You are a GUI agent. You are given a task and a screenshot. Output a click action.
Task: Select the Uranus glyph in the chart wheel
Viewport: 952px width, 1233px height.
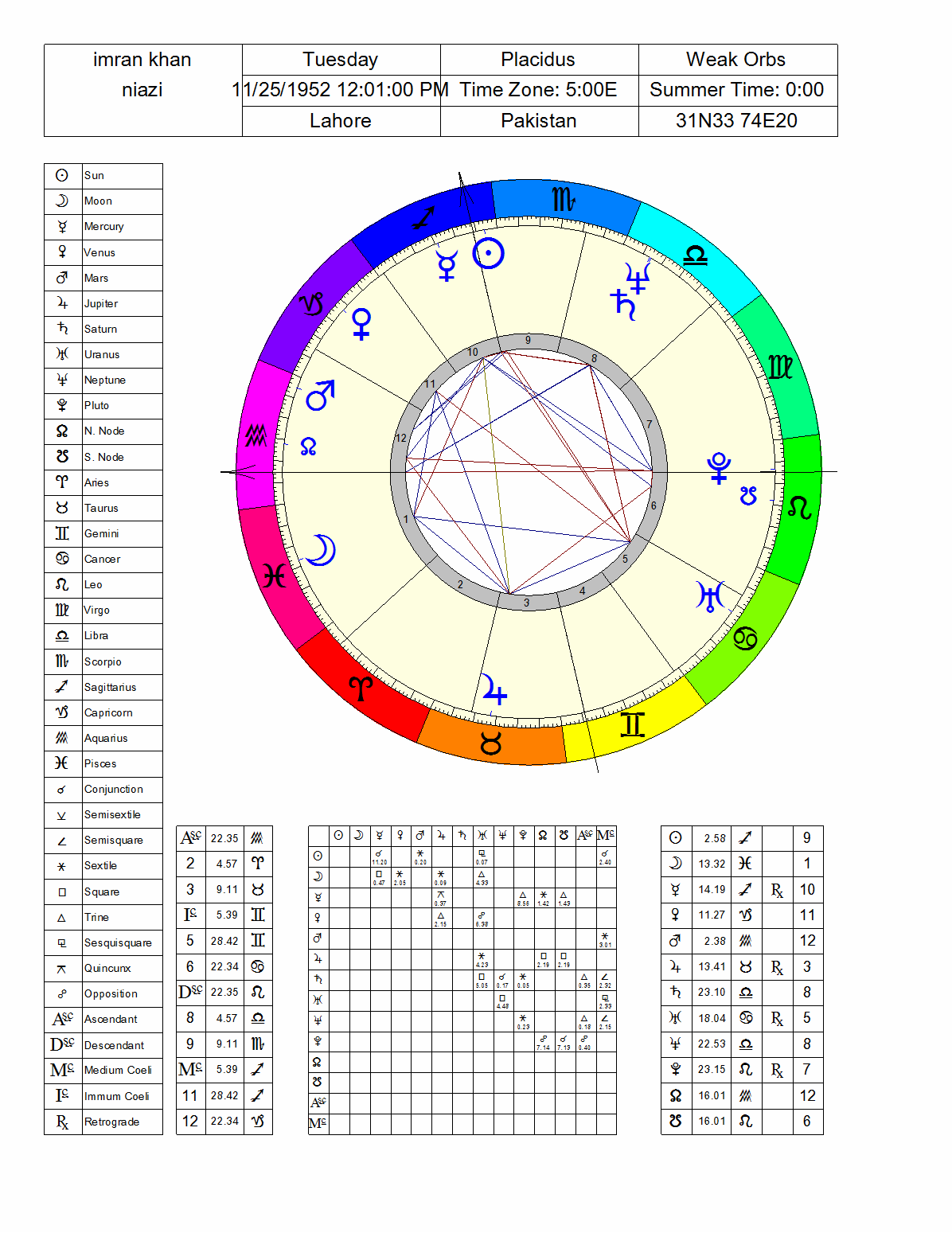coord(711,596)
